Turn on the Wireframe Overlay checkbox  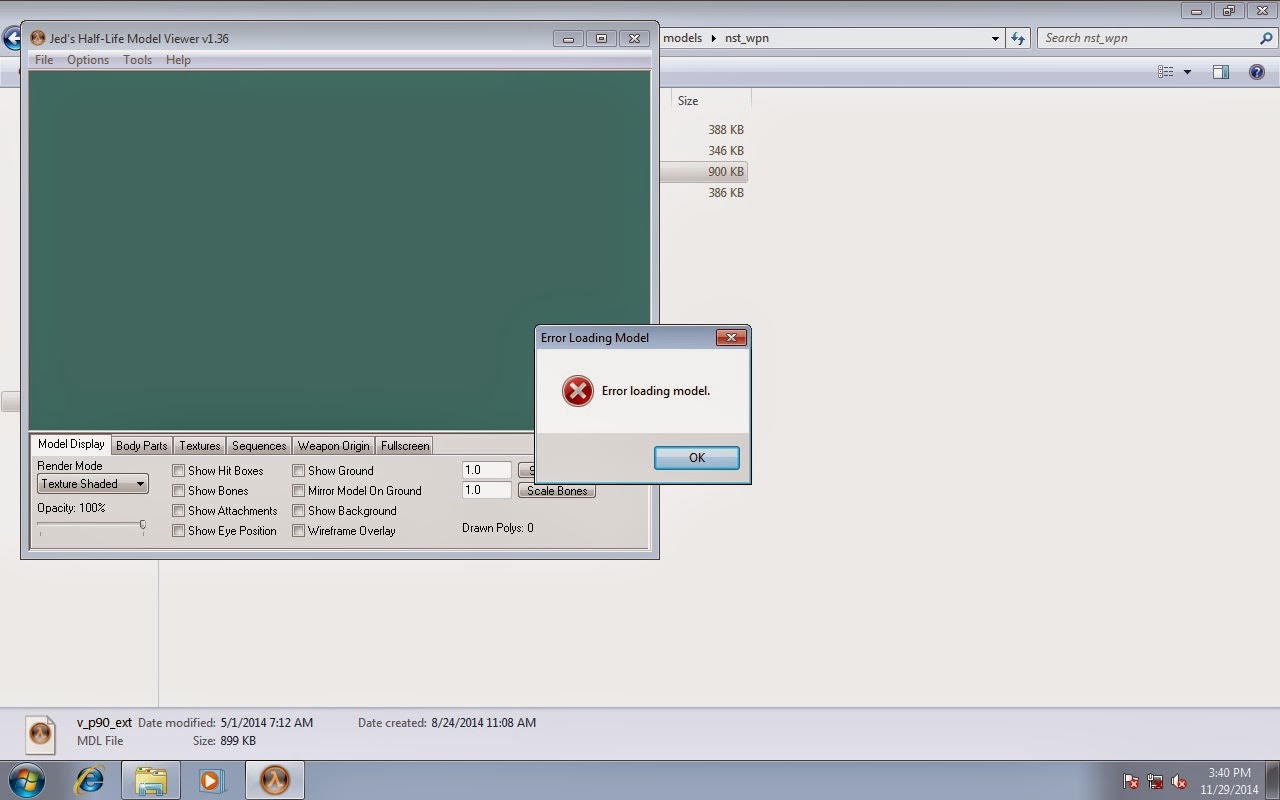[x=299, y=531]
